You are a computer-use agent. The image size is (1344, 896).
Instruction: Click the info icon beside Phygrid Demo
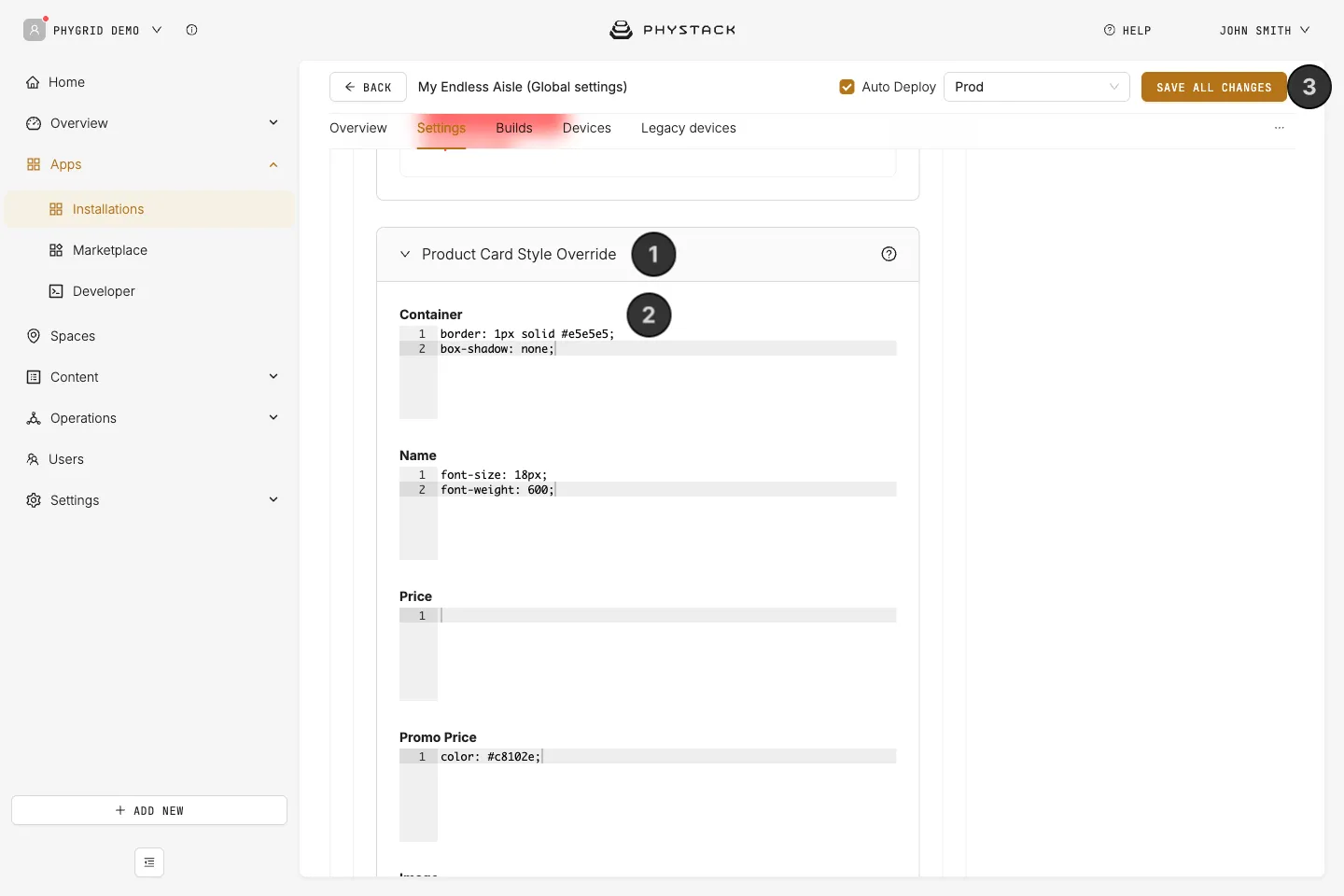[x=191, y=30]
